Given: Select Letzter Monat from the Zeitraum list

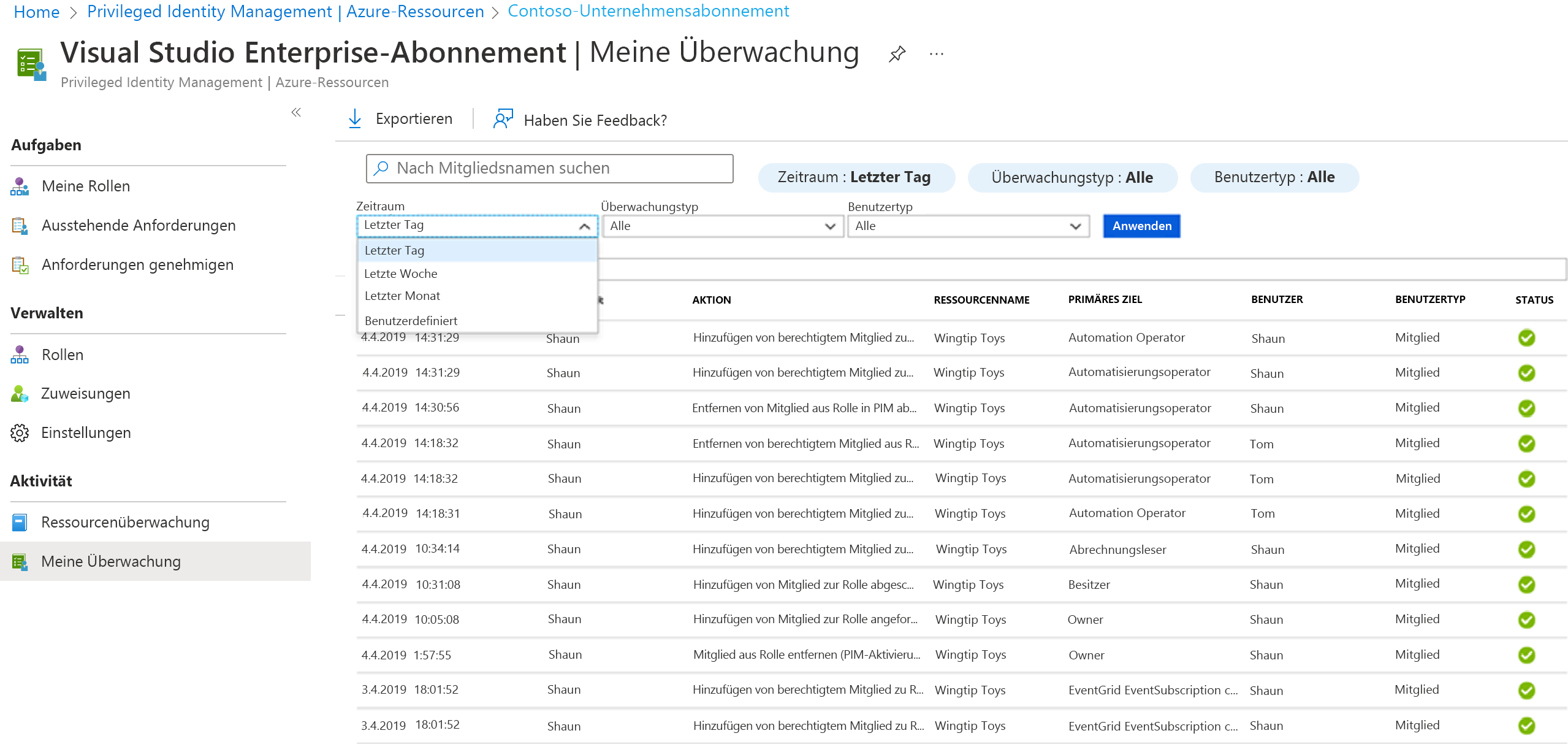Looking at the screenshot, I should point(477,296).
